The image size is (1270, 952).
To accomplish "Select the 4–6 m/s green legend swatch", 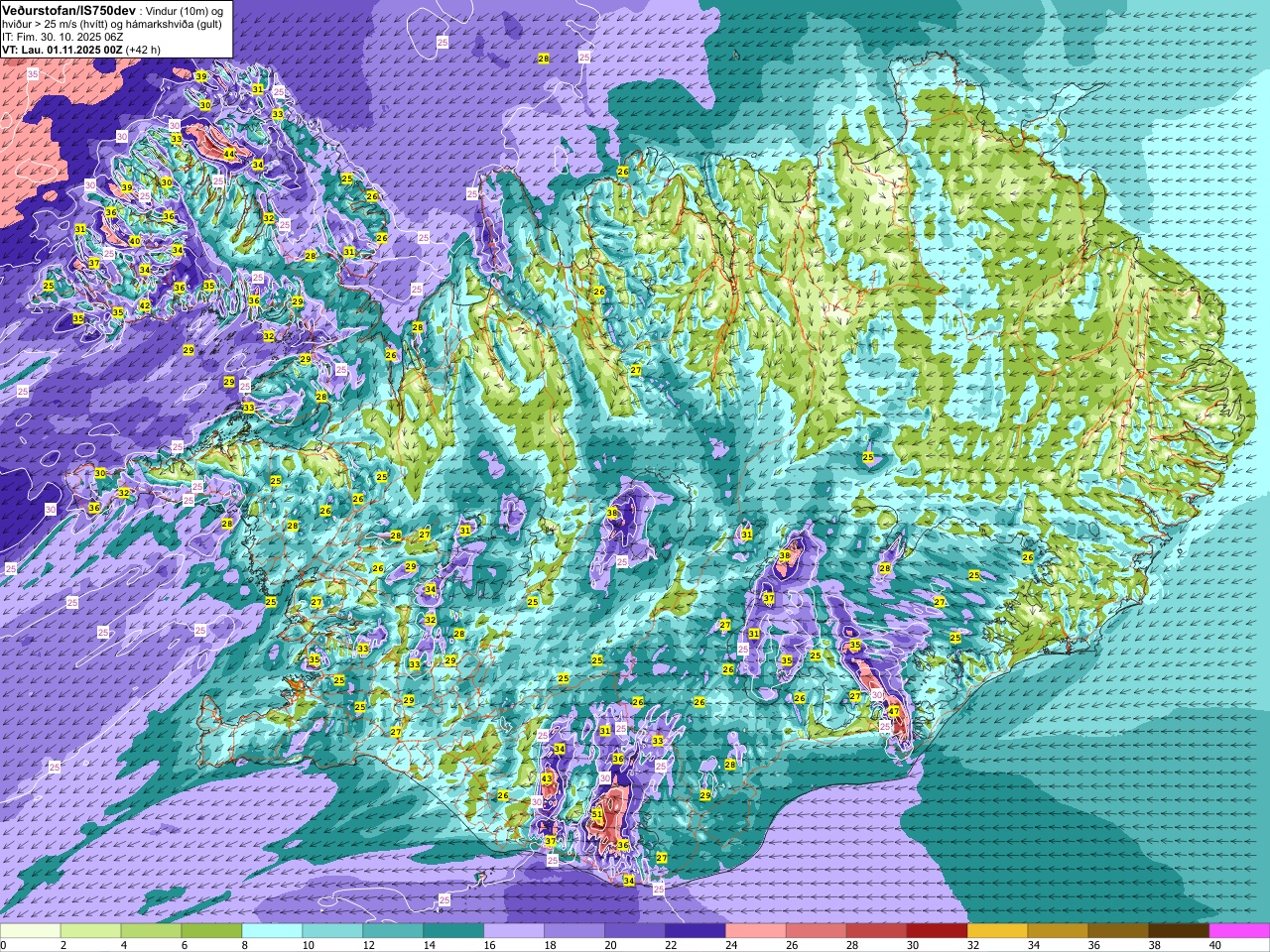I will 152,931.
